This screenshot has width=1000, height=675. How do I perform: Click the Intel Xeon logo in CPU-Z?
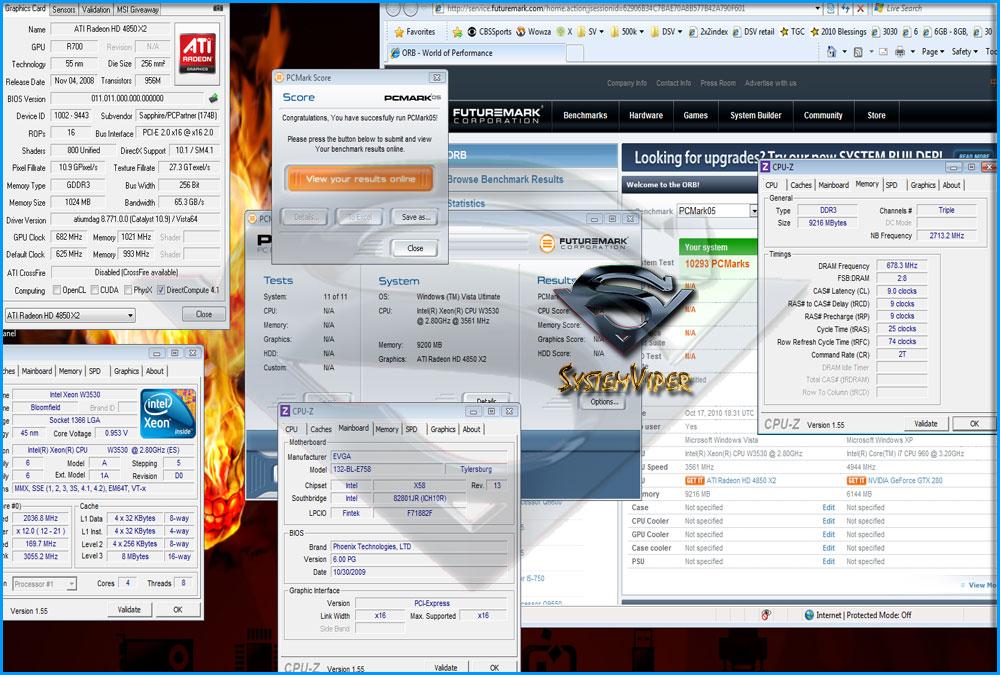167,413
